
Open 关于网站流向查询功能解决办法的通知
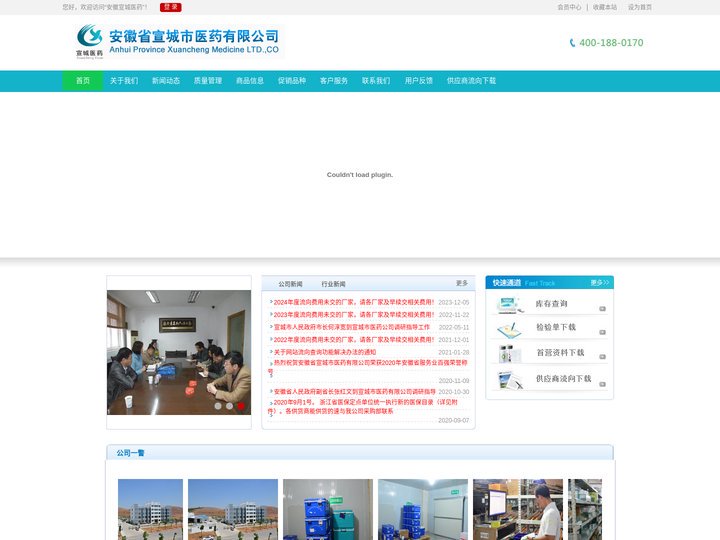(x=325, y=352)
